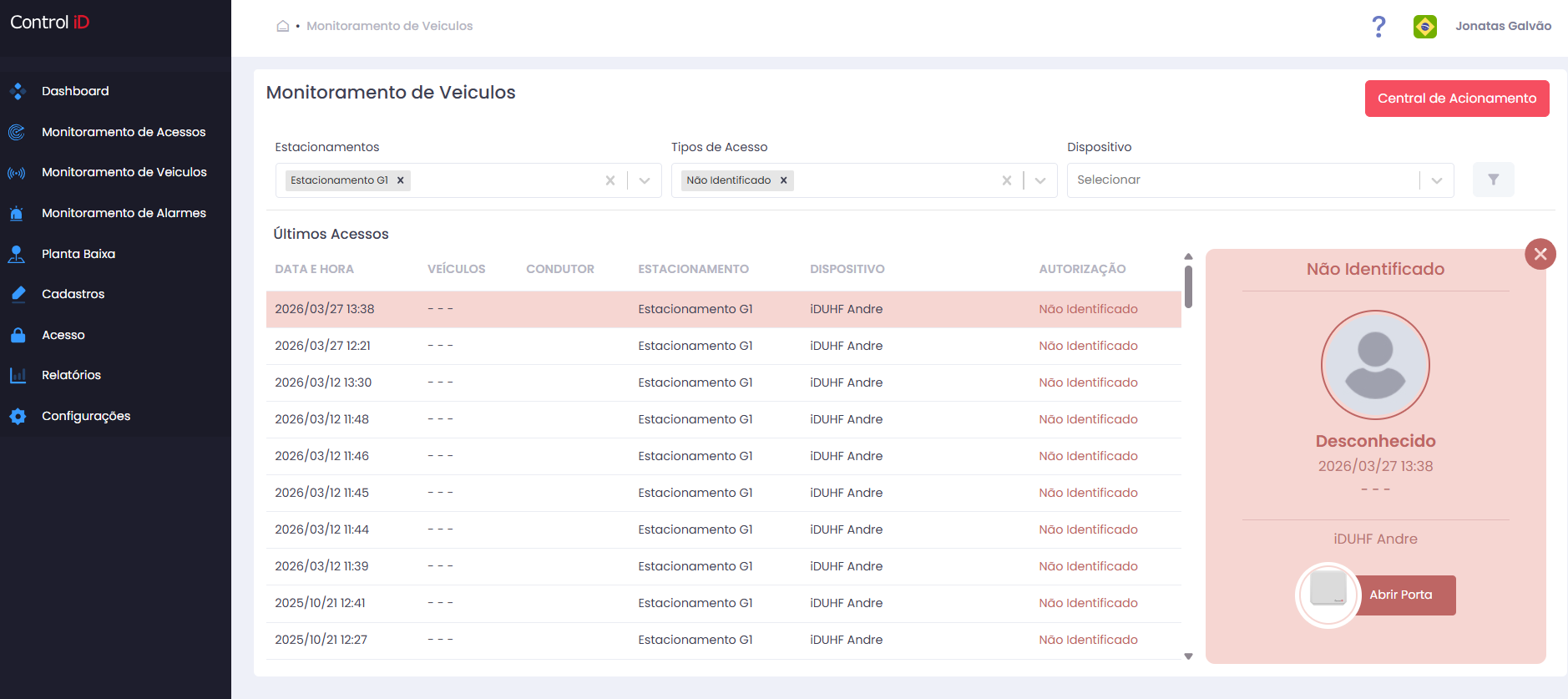Click the Cadastros pencil icon

18,294
